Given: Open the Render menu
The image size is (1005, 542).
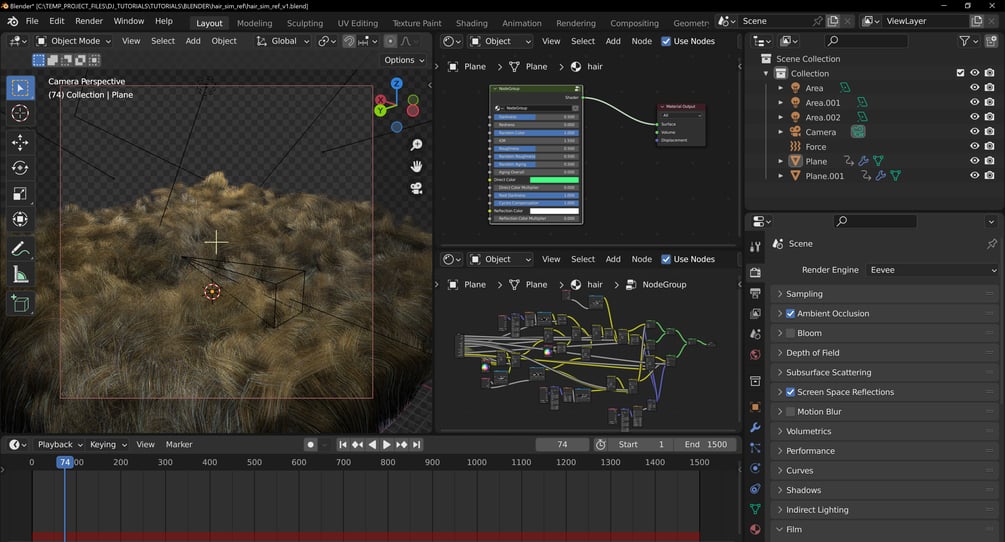Looking at the screenshot, I should [x=89, y=21].
